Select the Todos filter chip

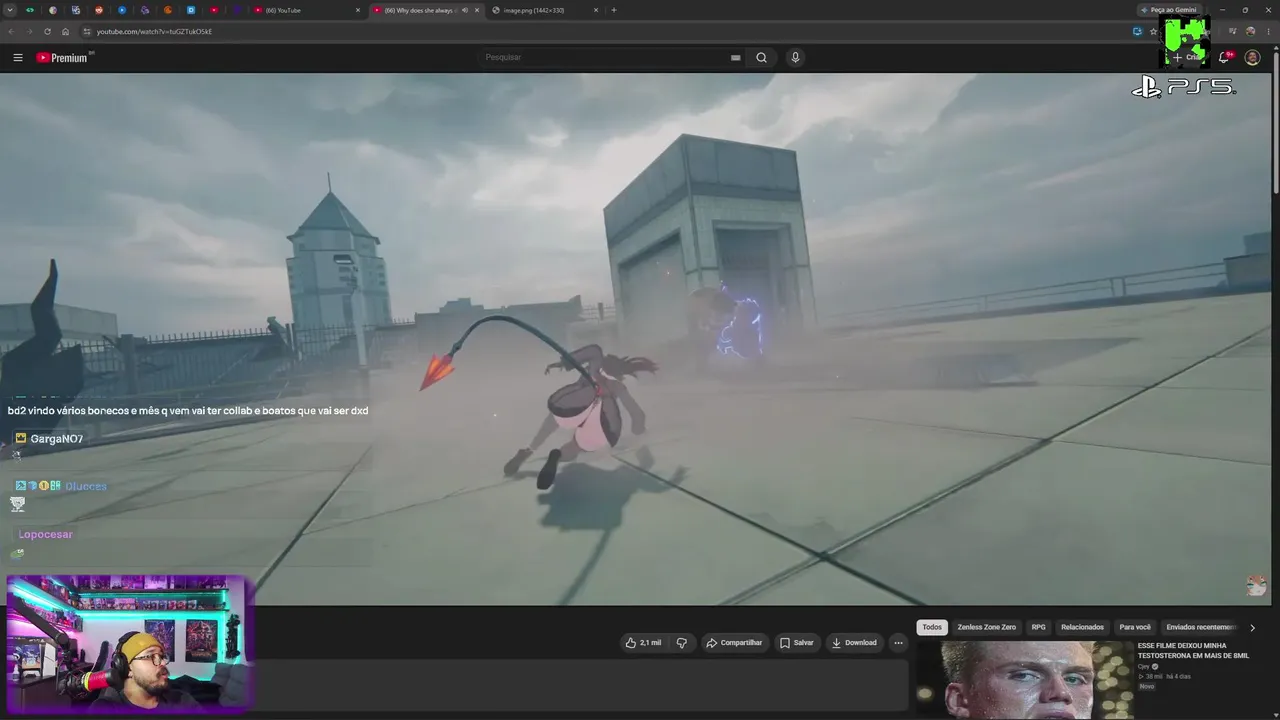tap(932, 627)
